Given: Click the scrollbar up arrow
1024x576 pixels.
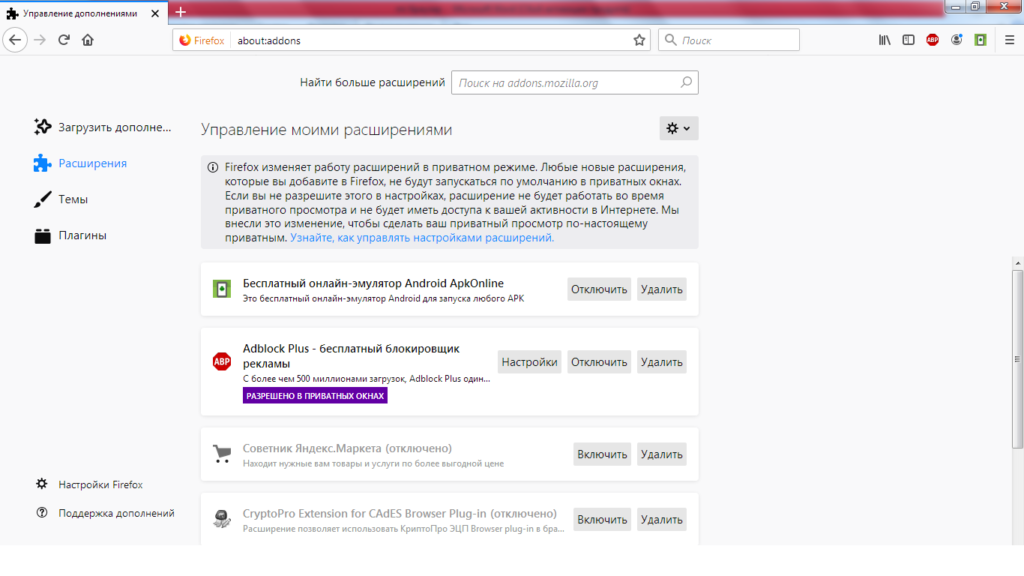Looking at the screenshot, I should click(x=1017, y=263).
